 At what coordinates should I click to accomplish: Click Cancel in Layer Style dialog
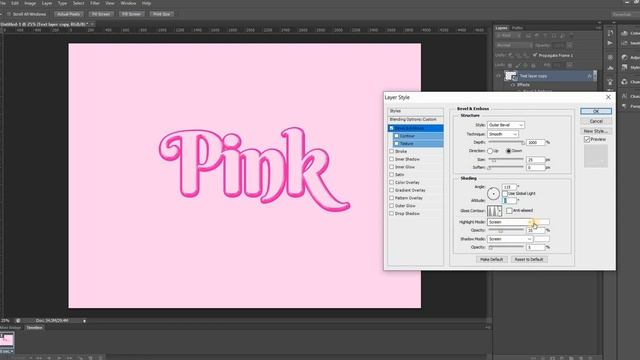596,121
